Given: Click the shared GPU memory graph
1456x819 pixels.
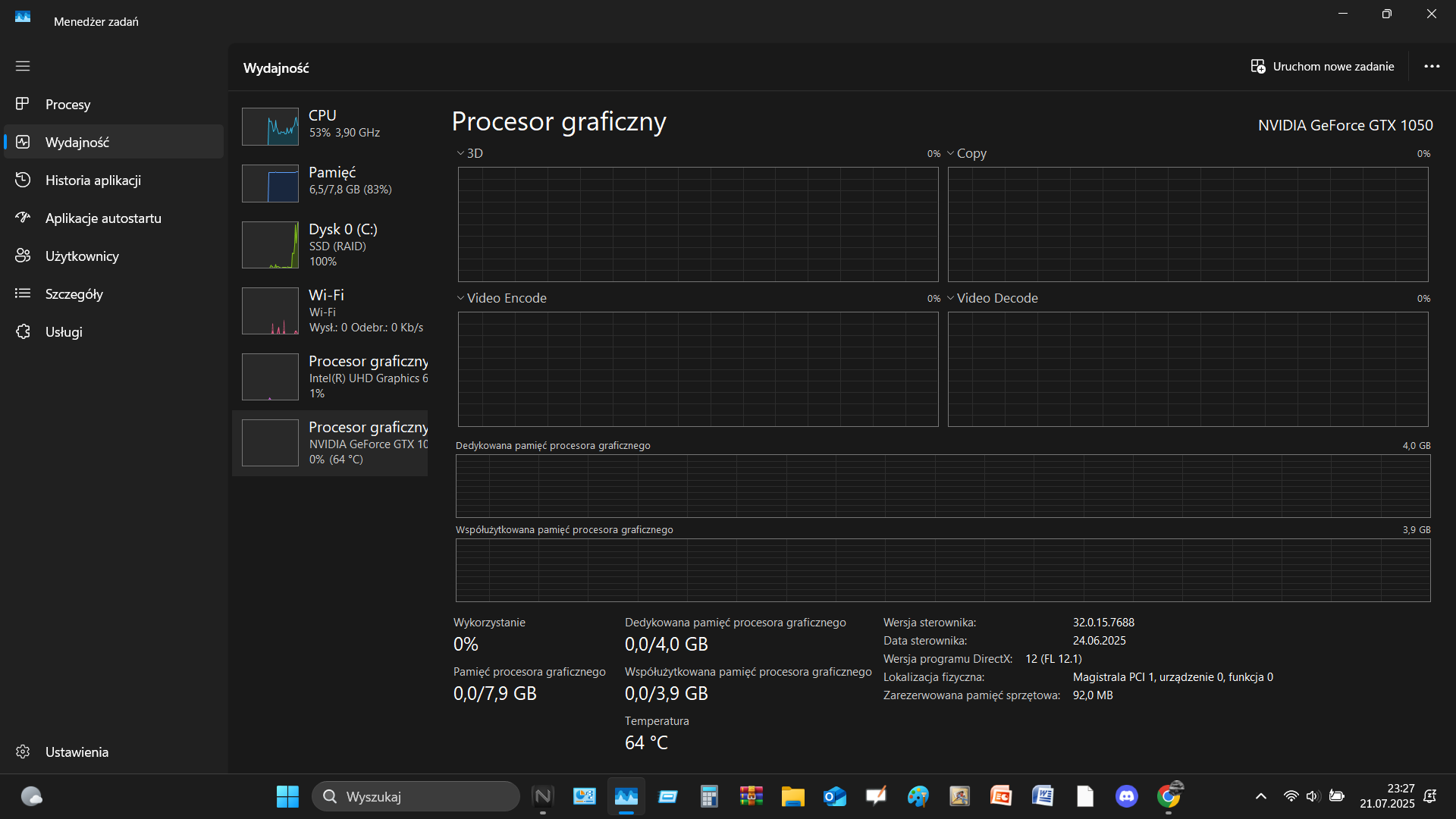Looking at the screenshot, I should pyautogui.click(x=943, y=570).
